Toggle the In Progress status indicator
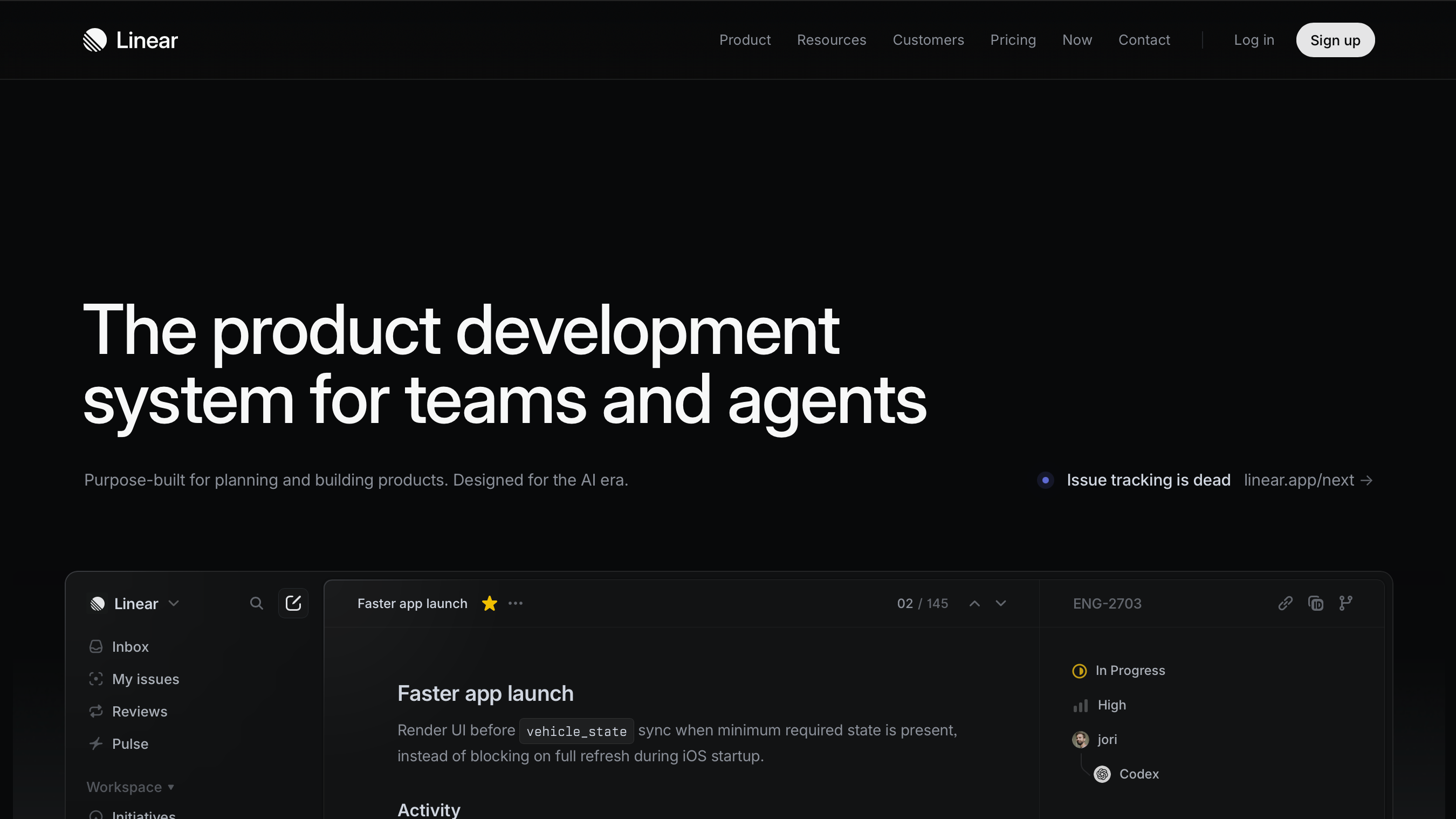 click(1080, 671)
